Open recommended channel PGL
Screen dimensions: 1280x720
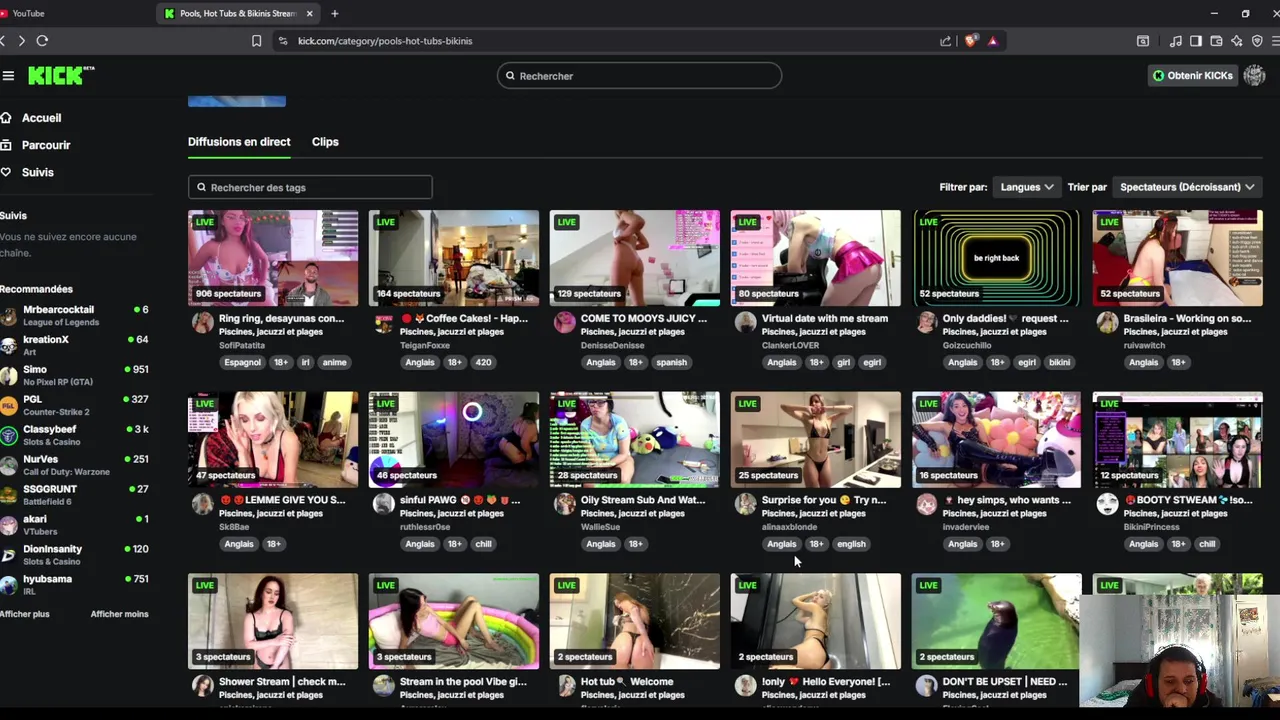coord(74,405)
